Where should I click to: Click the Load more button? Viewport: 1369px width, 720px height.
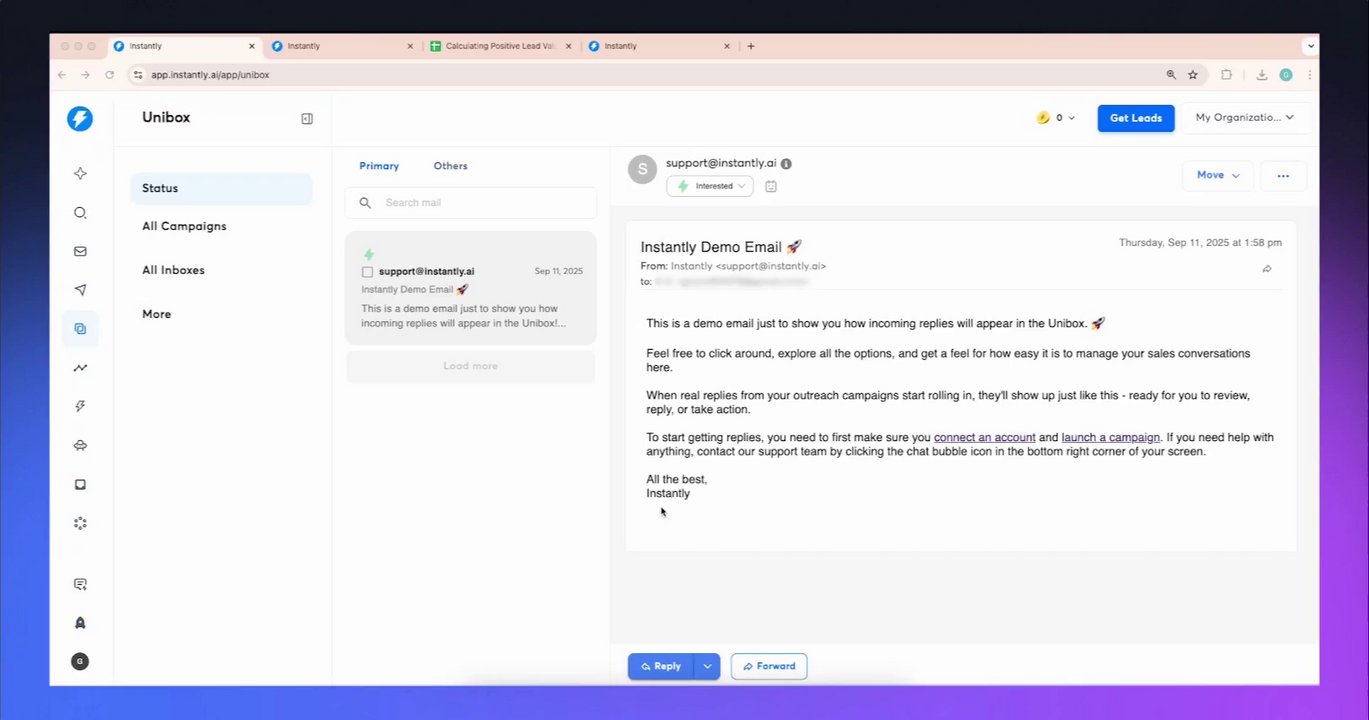[x=470, y=366]
